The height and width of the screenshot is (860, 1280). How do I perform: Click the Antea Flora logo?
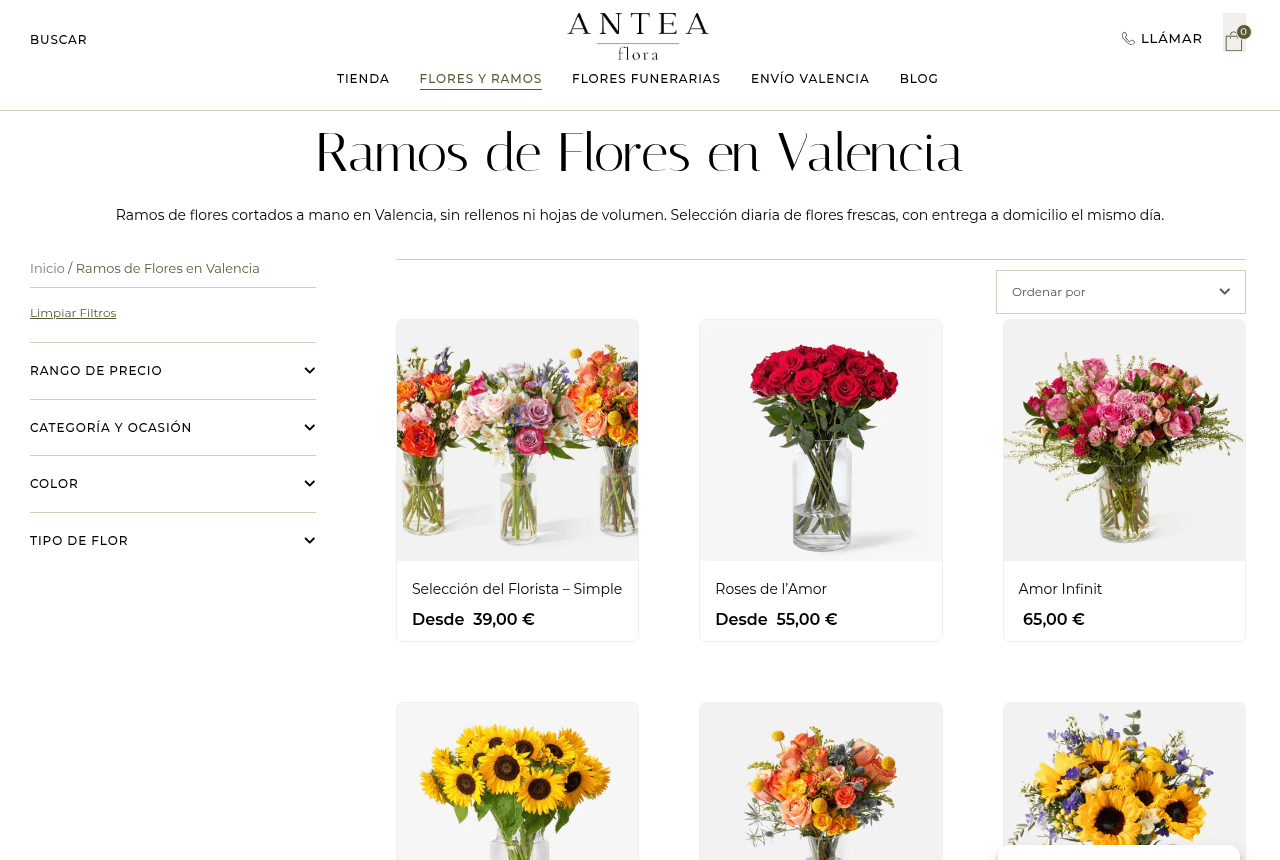click(x=638, y=37)
